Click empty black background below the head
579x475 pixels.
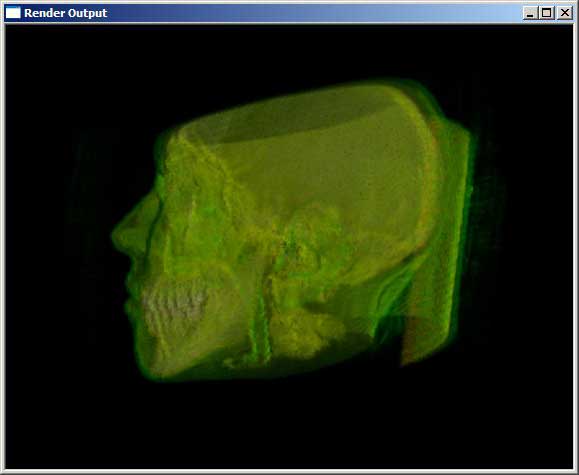288,425
